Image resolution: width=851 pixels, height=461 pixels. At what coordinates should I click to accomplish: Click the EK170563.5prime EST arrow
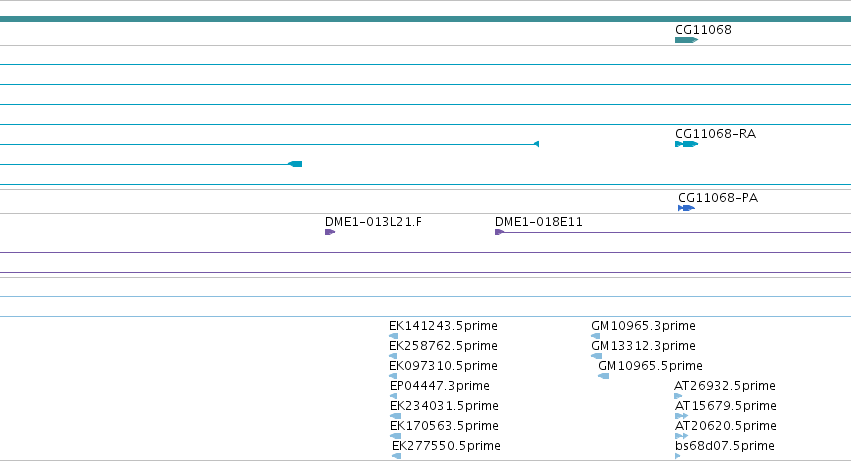pos(396,436)
